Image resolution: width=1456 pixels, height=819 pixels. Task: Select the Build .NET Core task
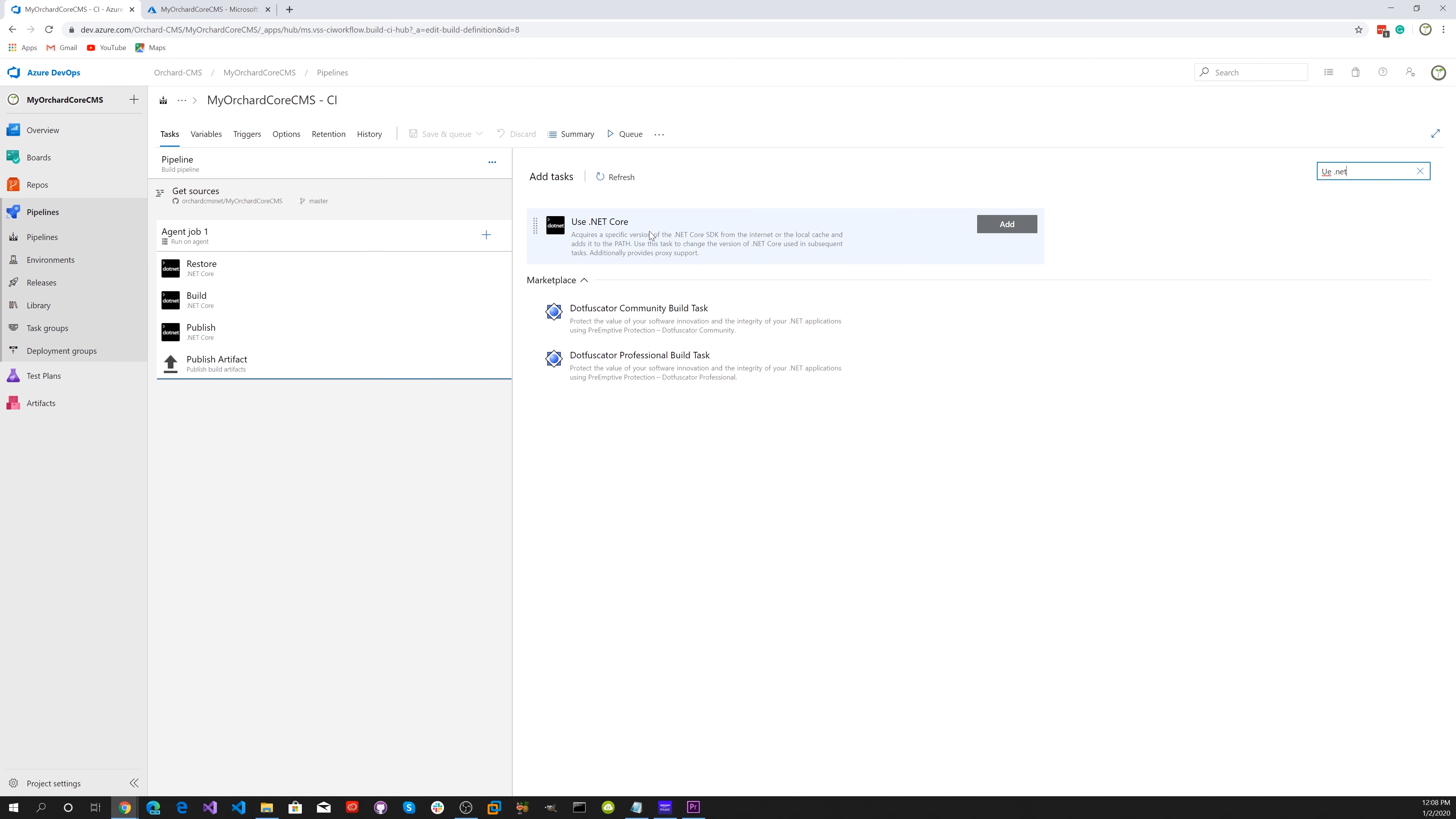334,300
